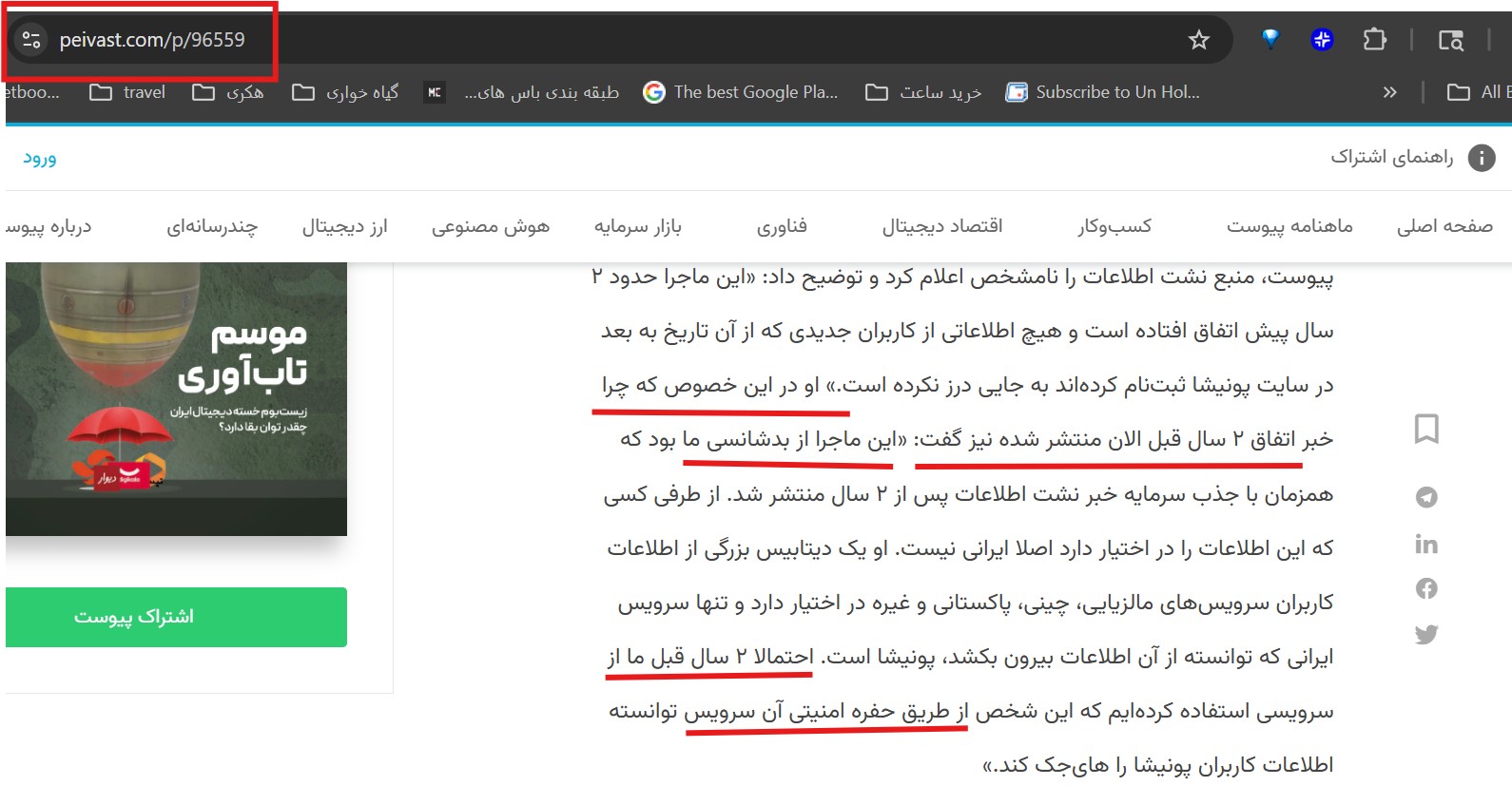Open the blue diamond extension icon
The image size is (1512, 805).
(x=1270, y=39)
